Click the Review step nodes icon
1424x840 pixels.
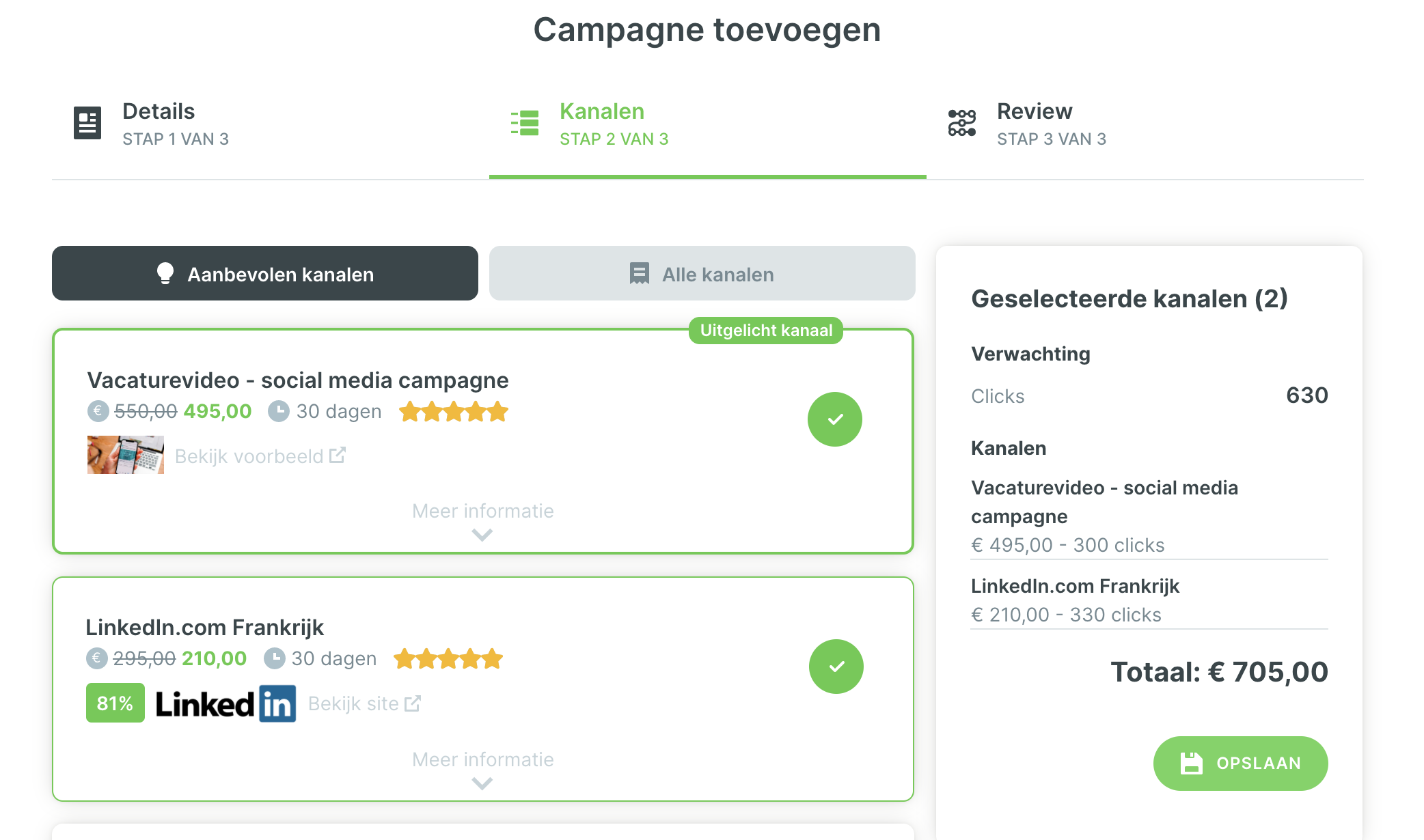click(x=962, y=123)
